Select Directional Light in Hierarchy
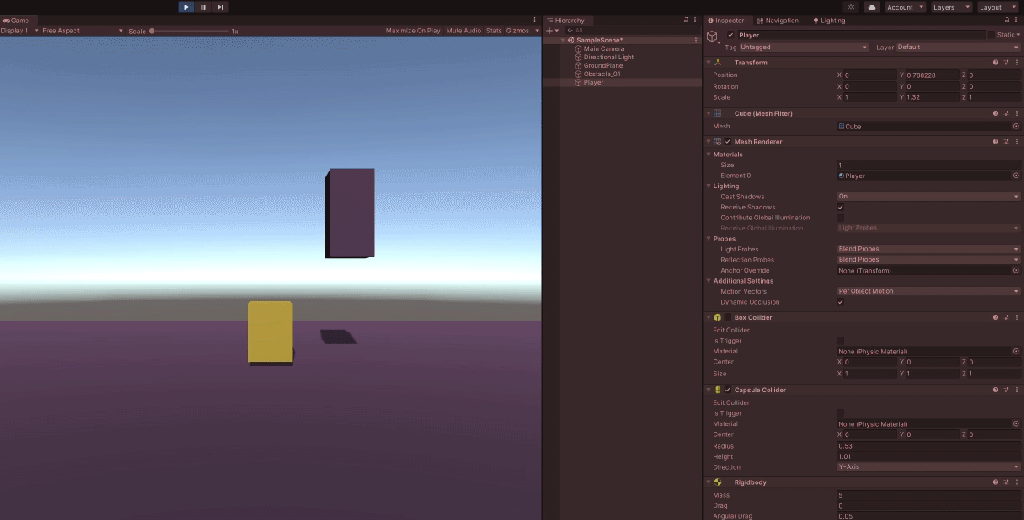The height and width of the screenshot is (520, 1024). (609, 57)
